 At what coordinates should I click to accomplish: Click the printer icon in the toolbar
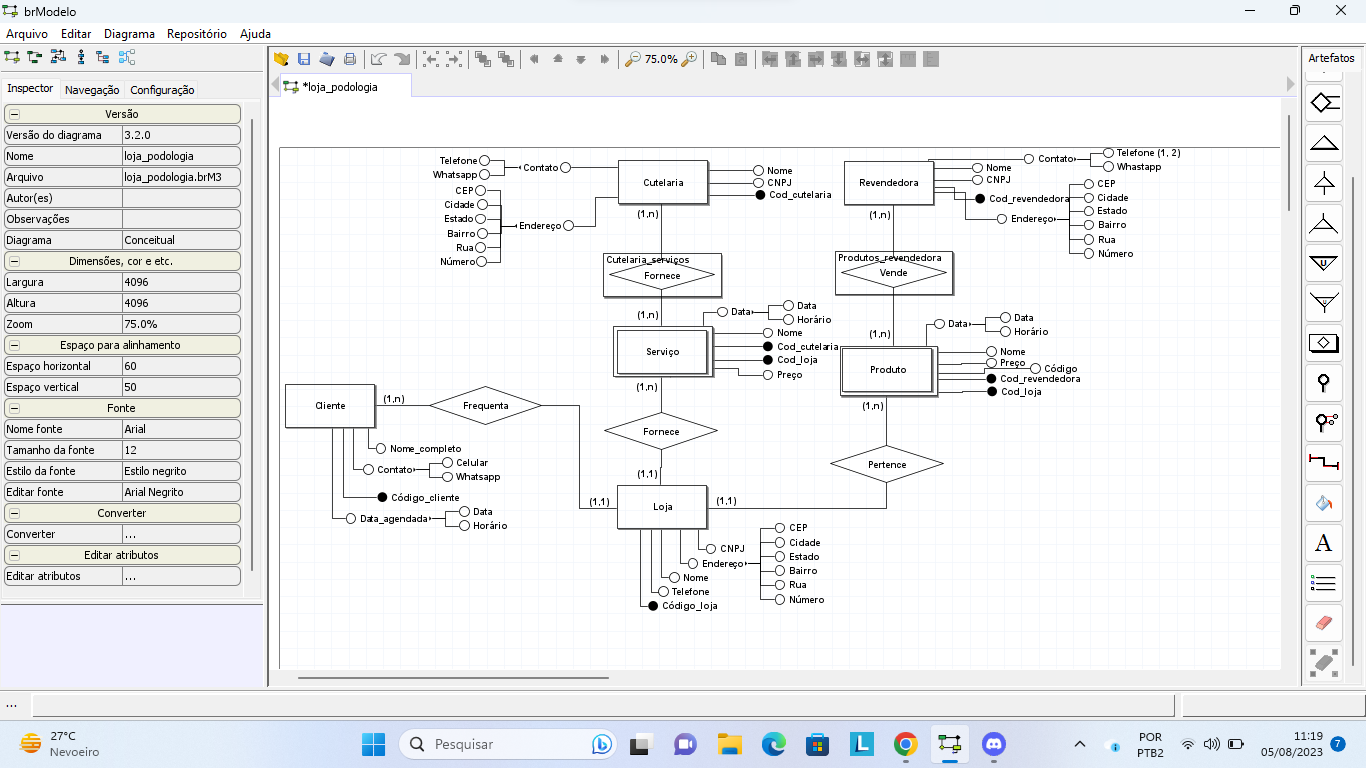coord(350,59)
